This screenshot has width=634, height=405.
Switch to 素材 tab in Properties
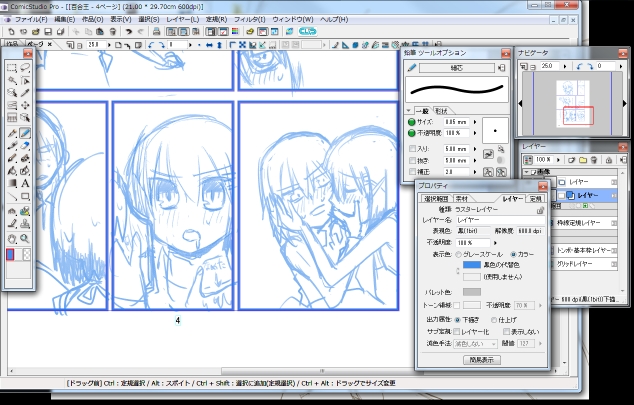click(461, 198)
